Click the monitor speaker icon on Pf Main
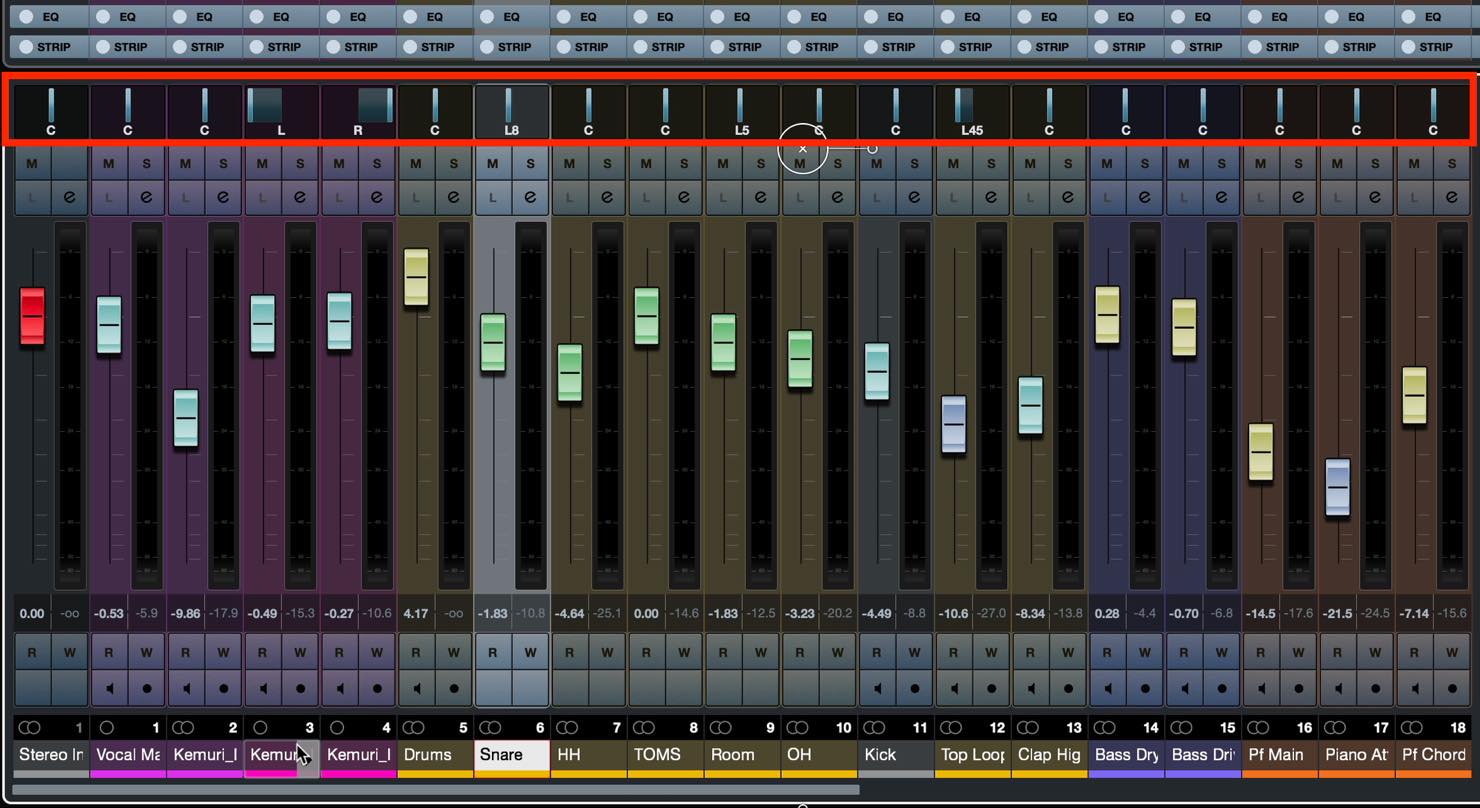Image resolution: width=1480 pixels, height=808 pixels. [x=1260, y=688]
